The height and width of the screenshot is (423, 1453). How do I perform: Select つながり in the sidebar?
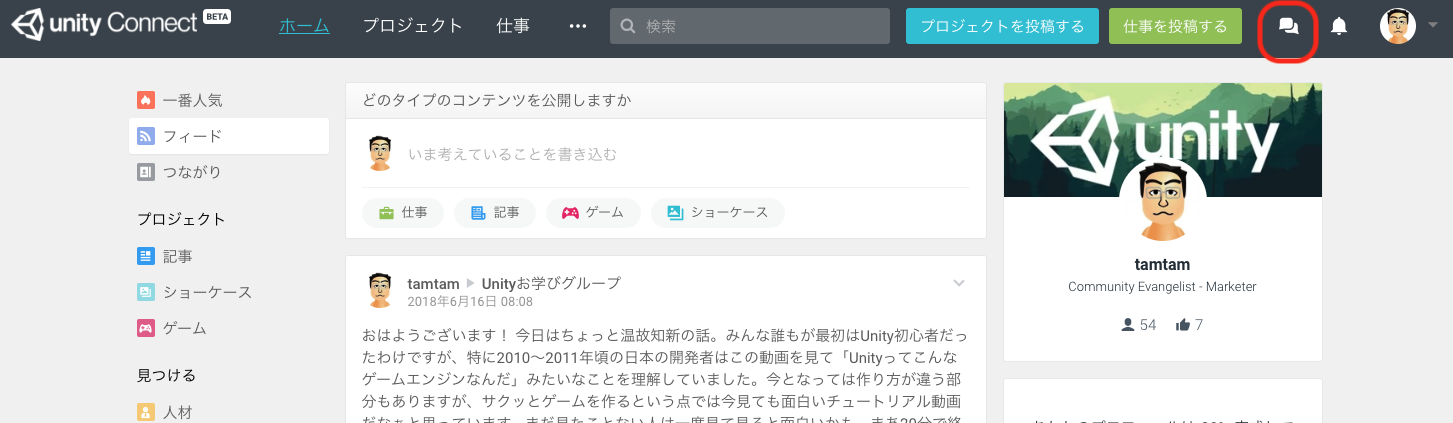click(x=229, y=172)
